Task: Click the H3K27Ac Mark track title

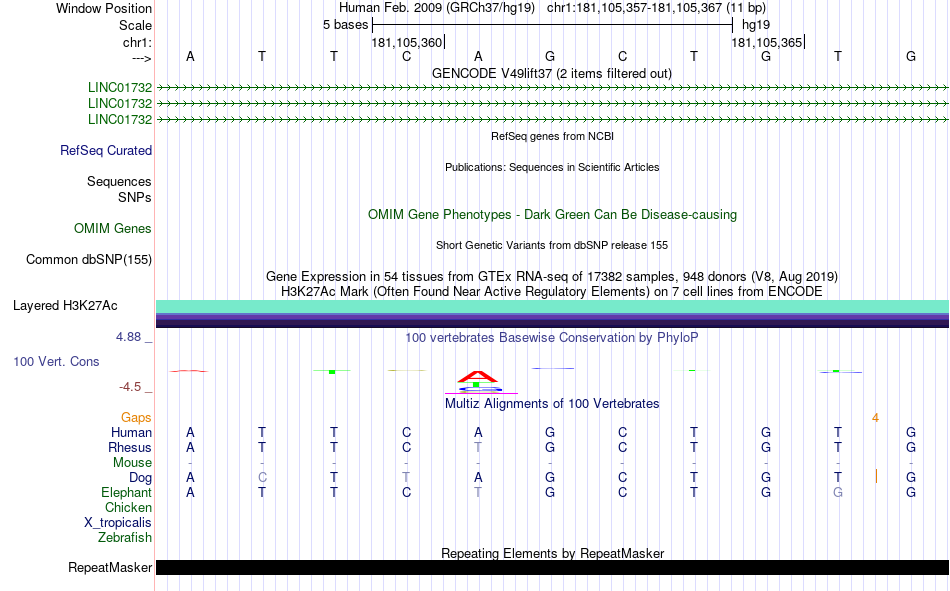Action: point(552,292)
